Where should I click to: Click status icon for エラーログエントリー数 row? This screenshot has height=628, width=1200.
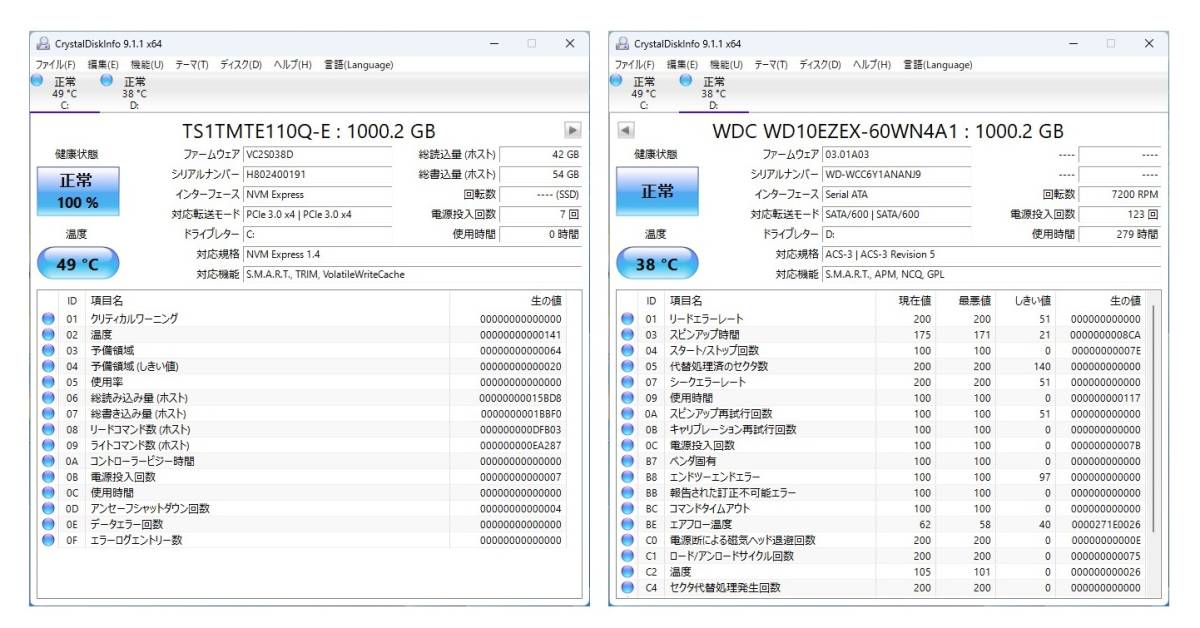tap(48, 540)
